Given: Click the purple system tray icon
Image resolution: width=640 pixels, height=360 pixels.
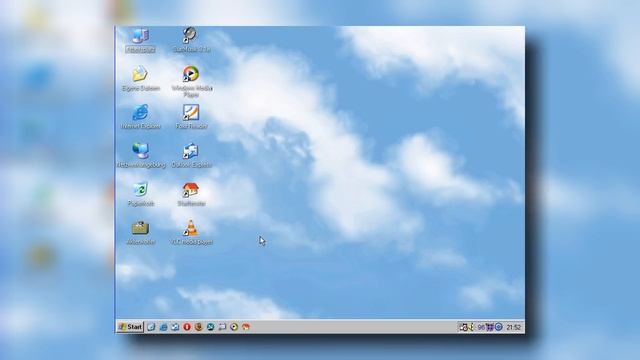Looking at the screenshot, I should coord(490,327).
